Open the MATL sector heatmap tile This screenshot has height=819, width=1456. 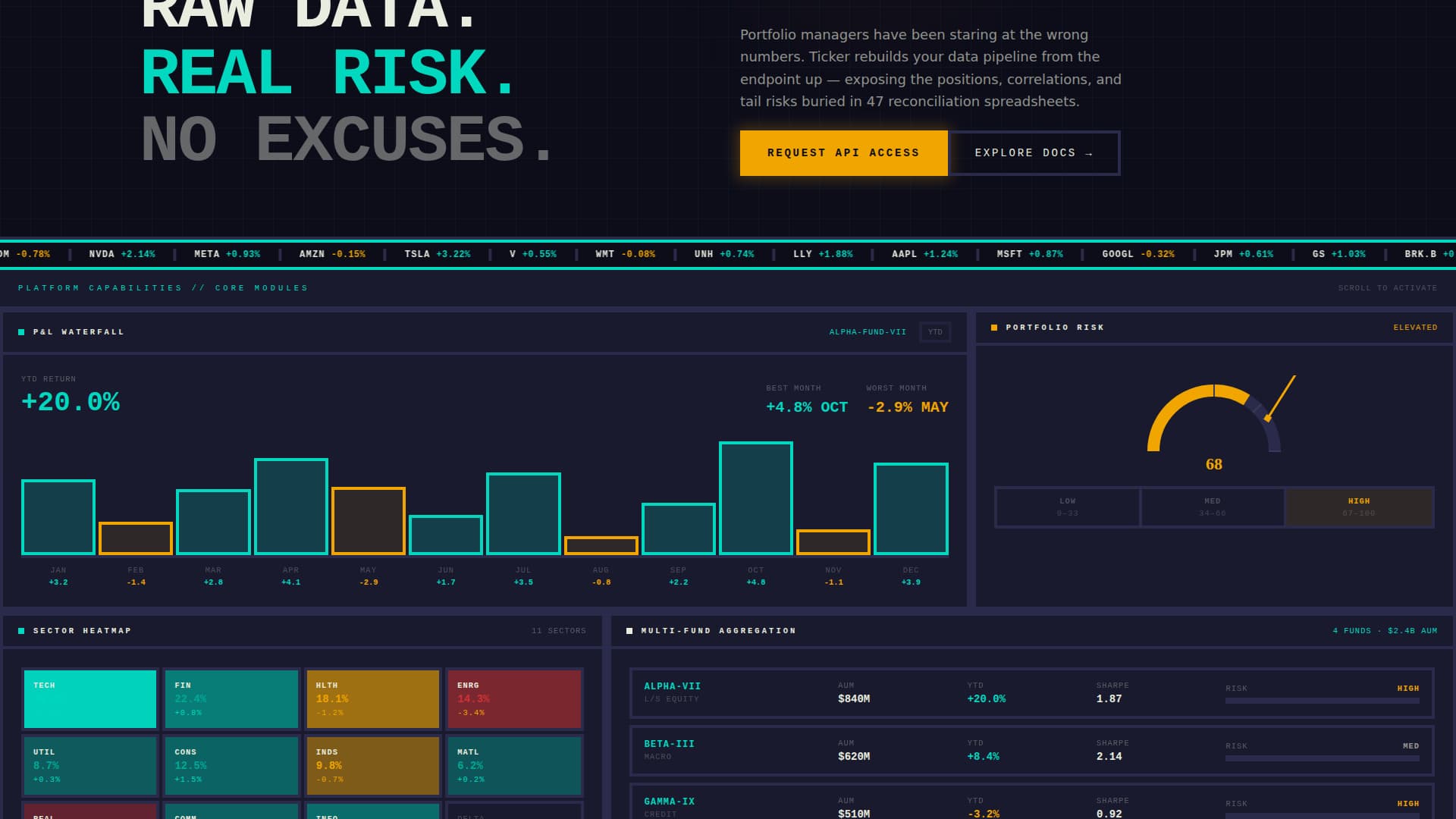[514, 766]
